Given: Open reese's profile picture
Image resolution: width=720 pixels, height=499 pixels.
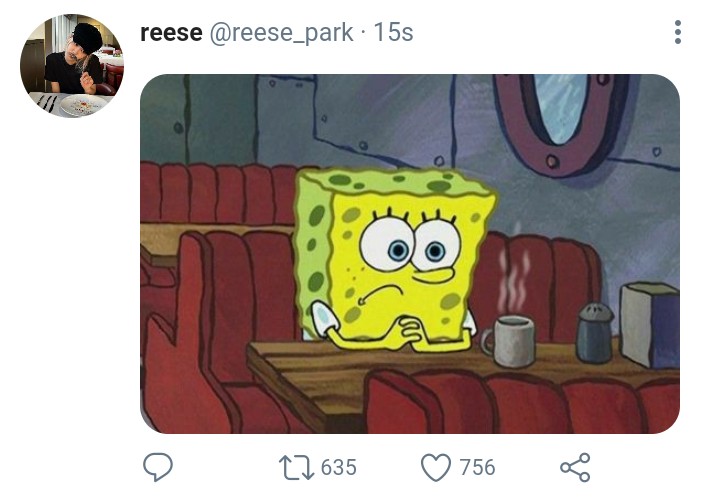Looking at the screenshot, I should (72, 66).
